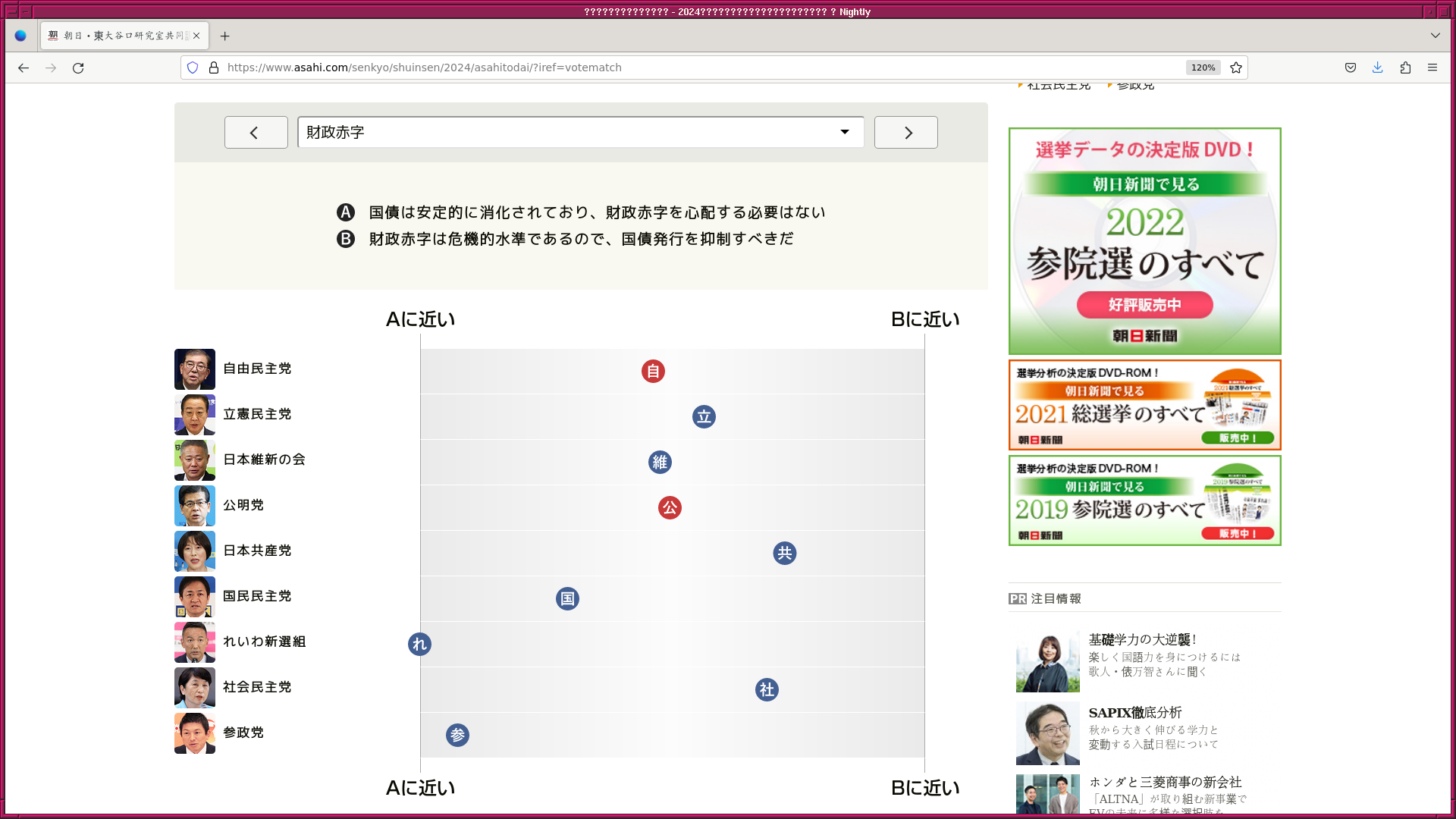Close the 朝日・東大谷口研究室 tab
This screenshot has width=1456, height=819.
click(x=196, y=36)
